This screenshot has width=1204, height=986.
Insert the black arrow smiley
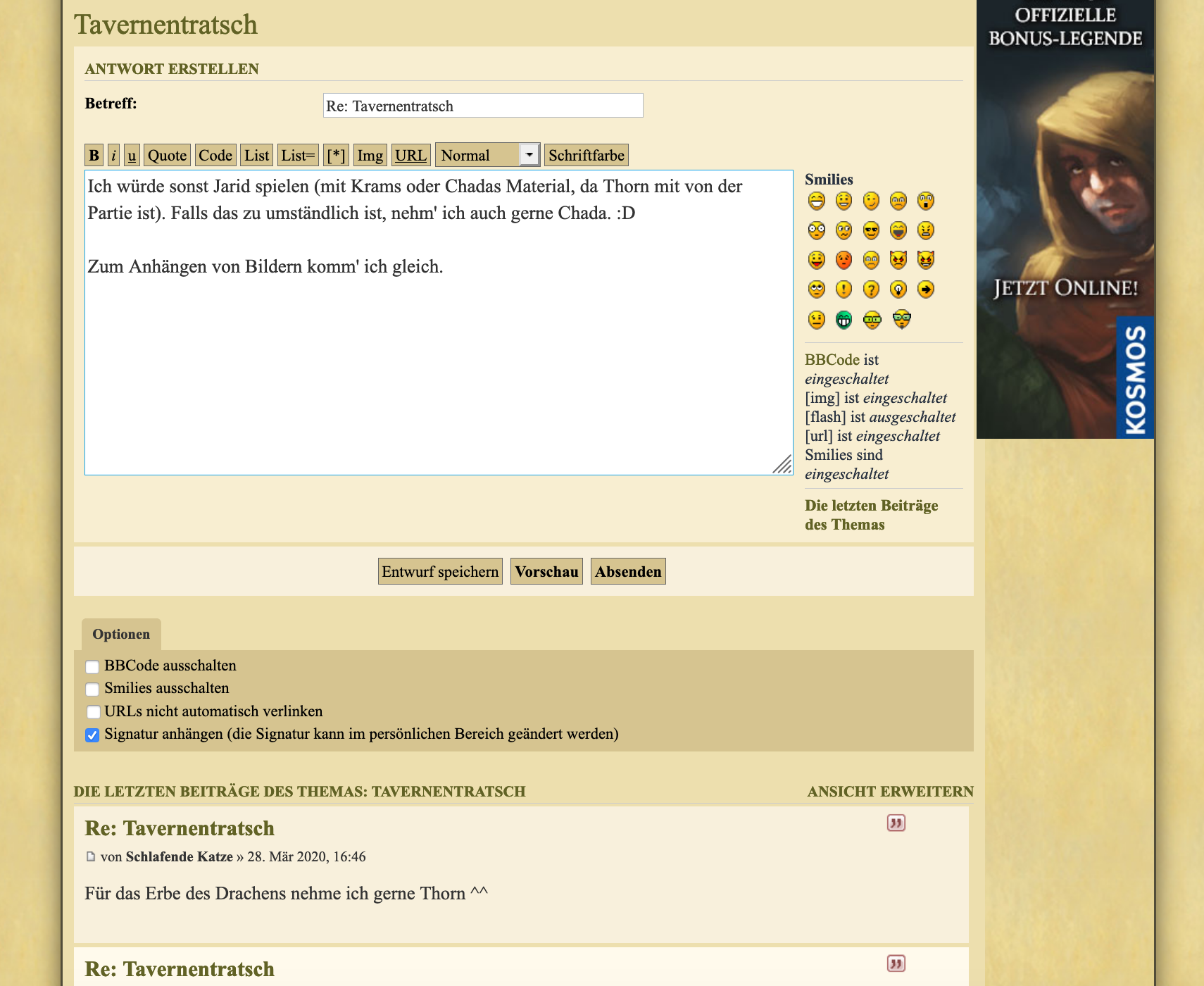(926, 289)
